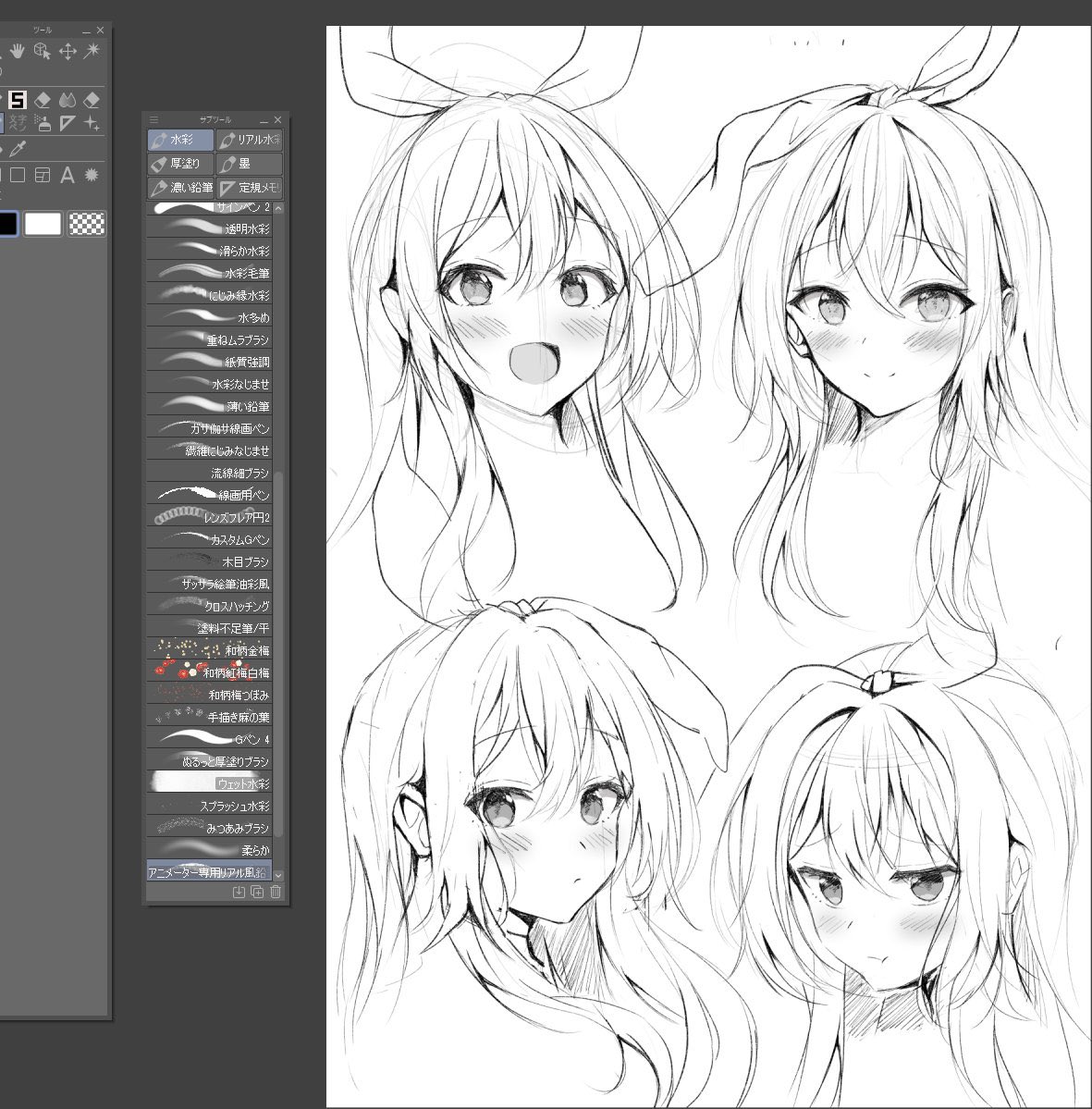The image size is (1092, 1109).
Task: Select the Blend (water drops) tool
Action: pyautogui.click(x=67, y=100)
